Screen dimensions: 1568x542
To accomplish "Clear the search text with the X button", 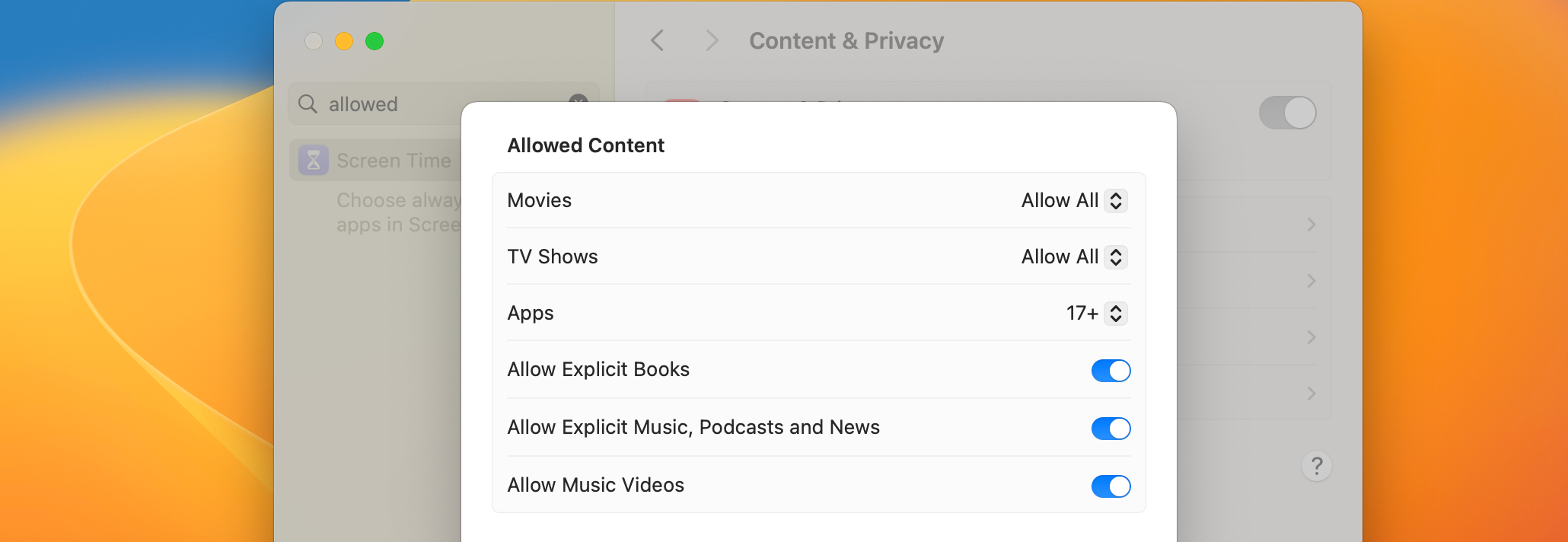I will 578,100.
